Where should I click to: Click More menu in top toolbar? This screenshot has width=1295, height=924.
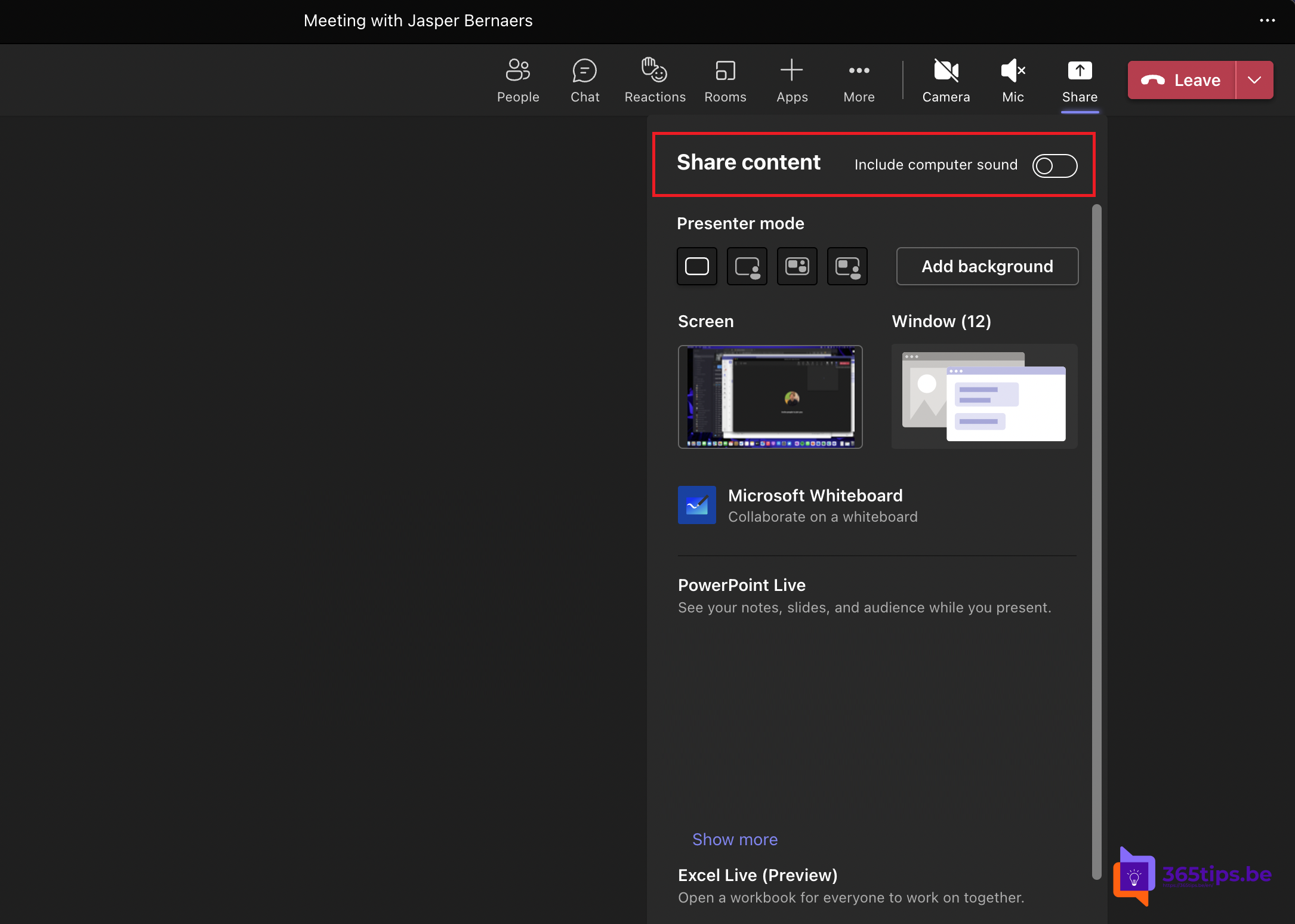tap(858, 79)
